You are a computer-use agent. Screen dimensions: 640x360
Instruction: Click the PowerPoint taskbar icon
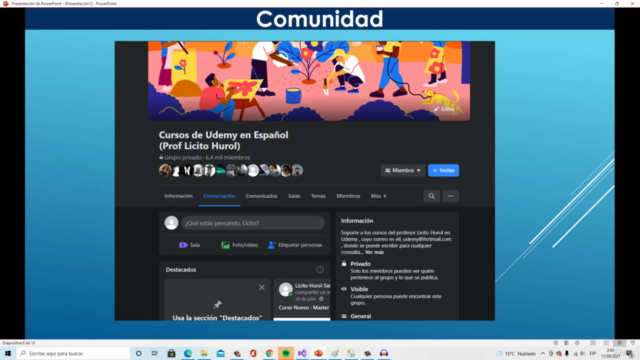click(318, 353)
